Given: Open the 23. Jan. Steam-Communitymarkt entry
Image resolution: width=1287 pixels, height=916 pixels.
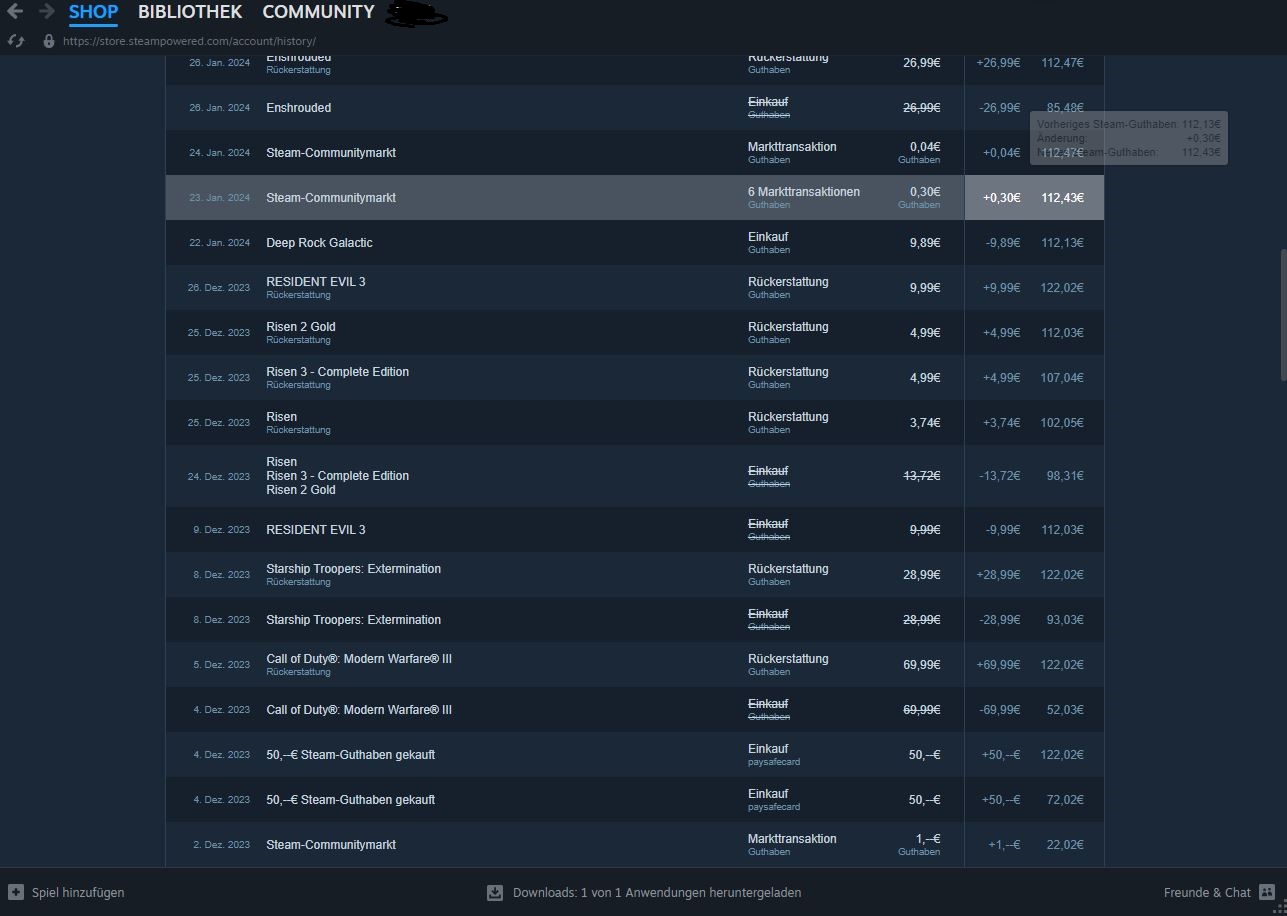Looking at the screenshot, I should point(635,198).
